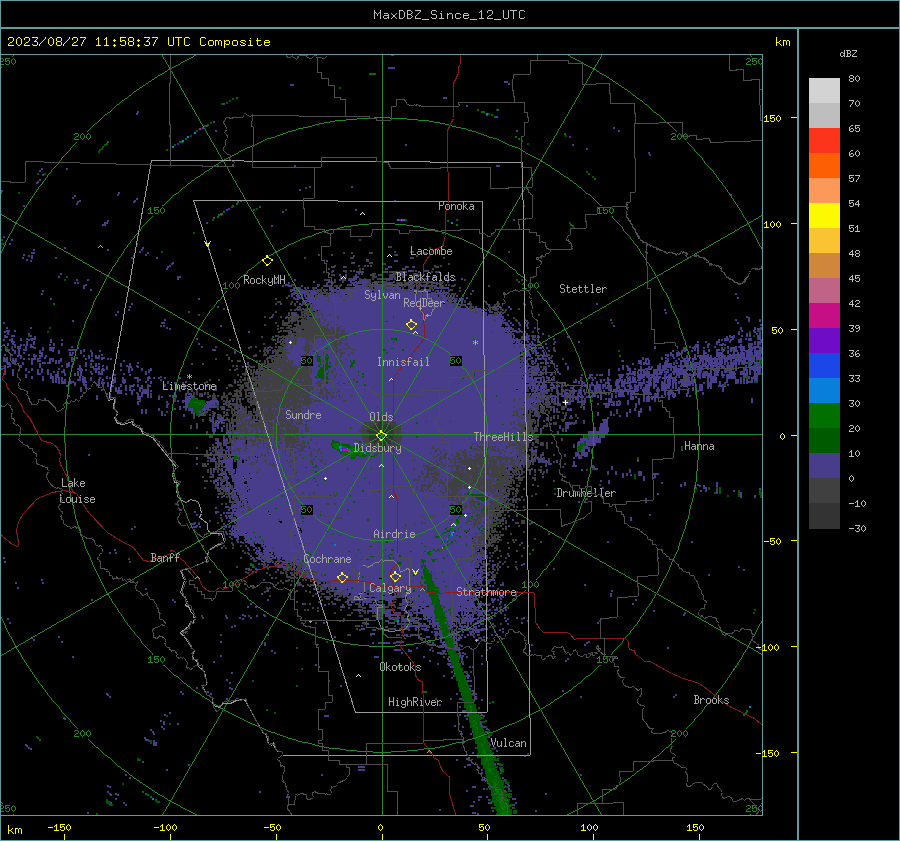Click the Airdrie city label
The height and width of the screenshot is (841, 900).
[x=394, y=534]
